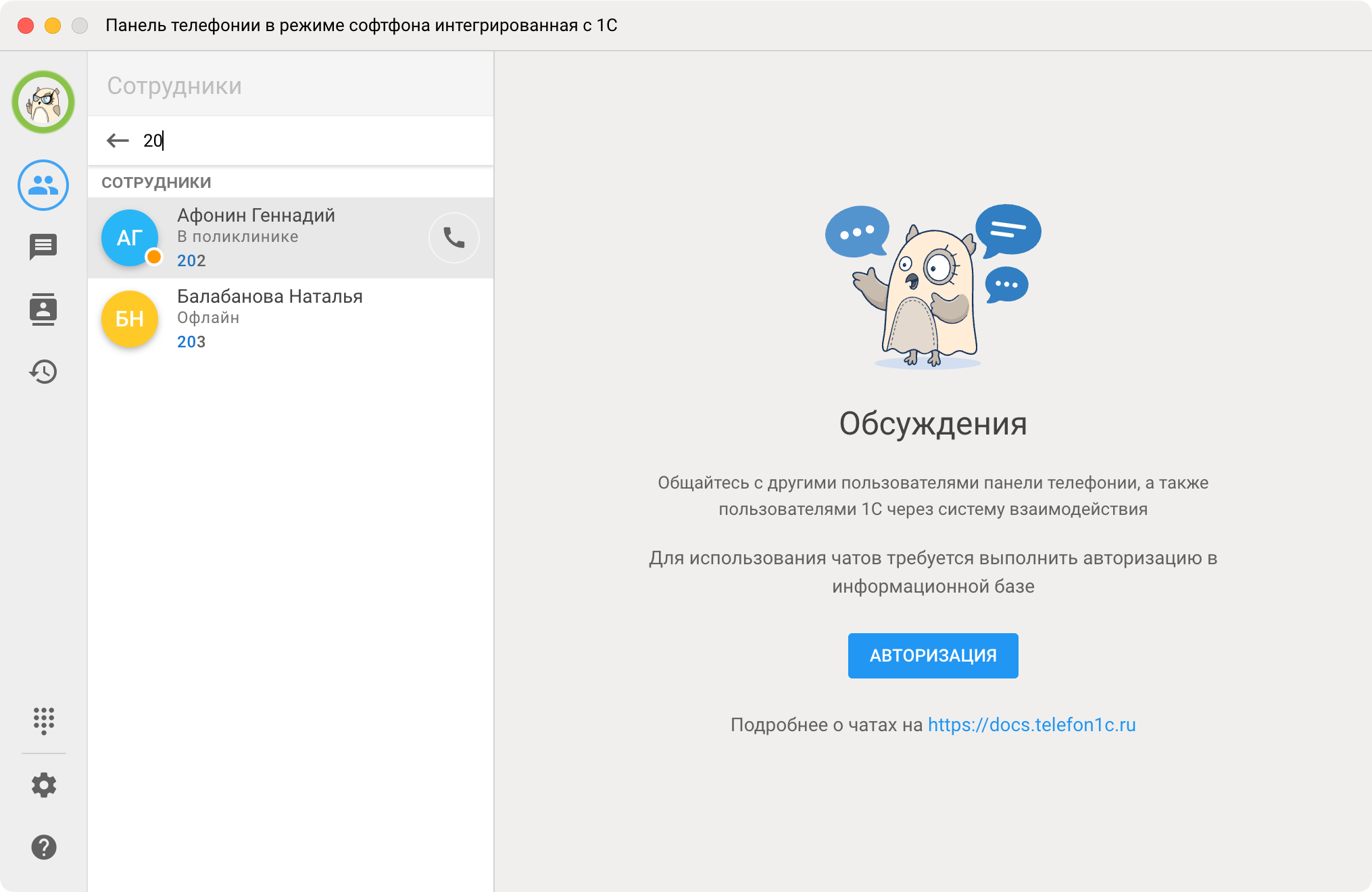Open the docs.telefon1c.ru link
Viewport: 1372px width, 892px height.
tap(1031, 725)
